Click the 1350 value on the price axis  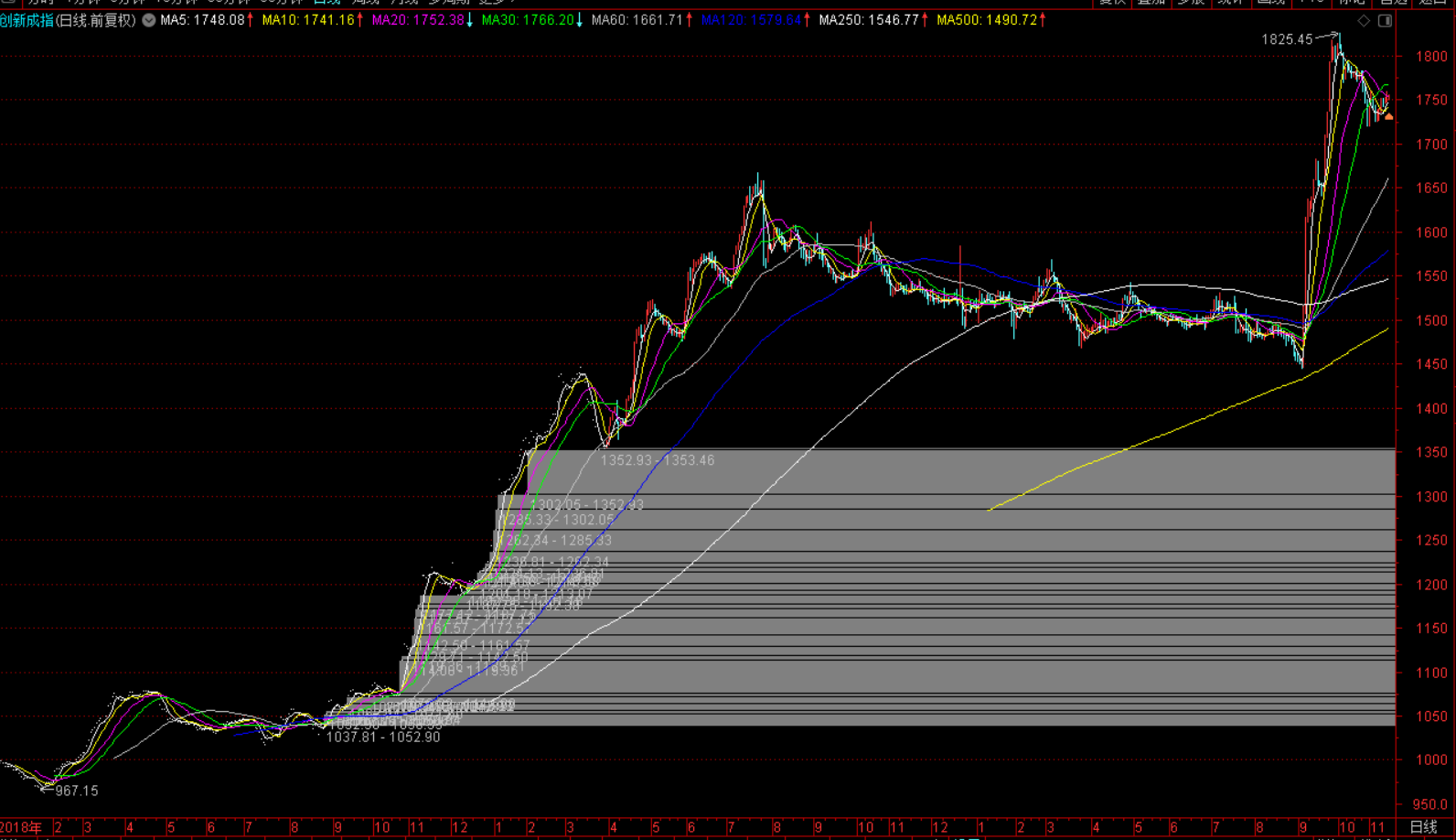click(1432, 453)
